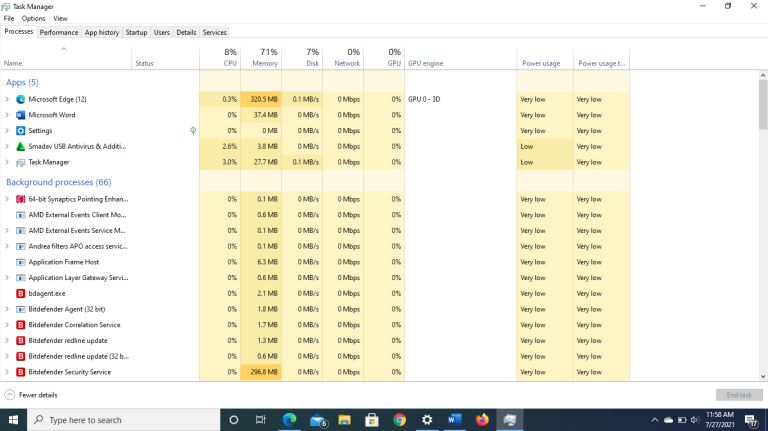The width and height of the screenshot is (768, 431).
Task: Open the Mail app in the taskbar
Action: 317,420
